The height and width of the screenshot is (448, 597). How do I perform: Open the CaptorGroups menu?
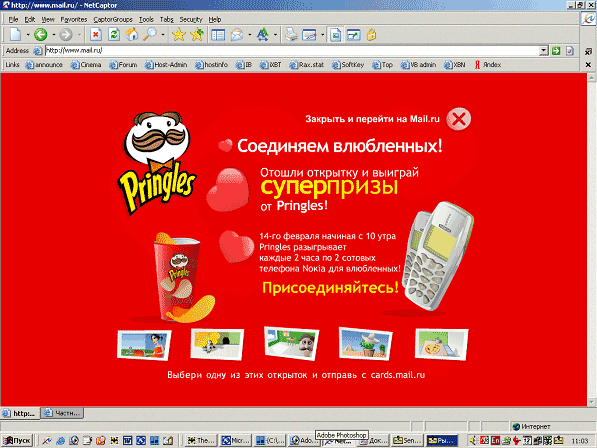tap(113, 19)
